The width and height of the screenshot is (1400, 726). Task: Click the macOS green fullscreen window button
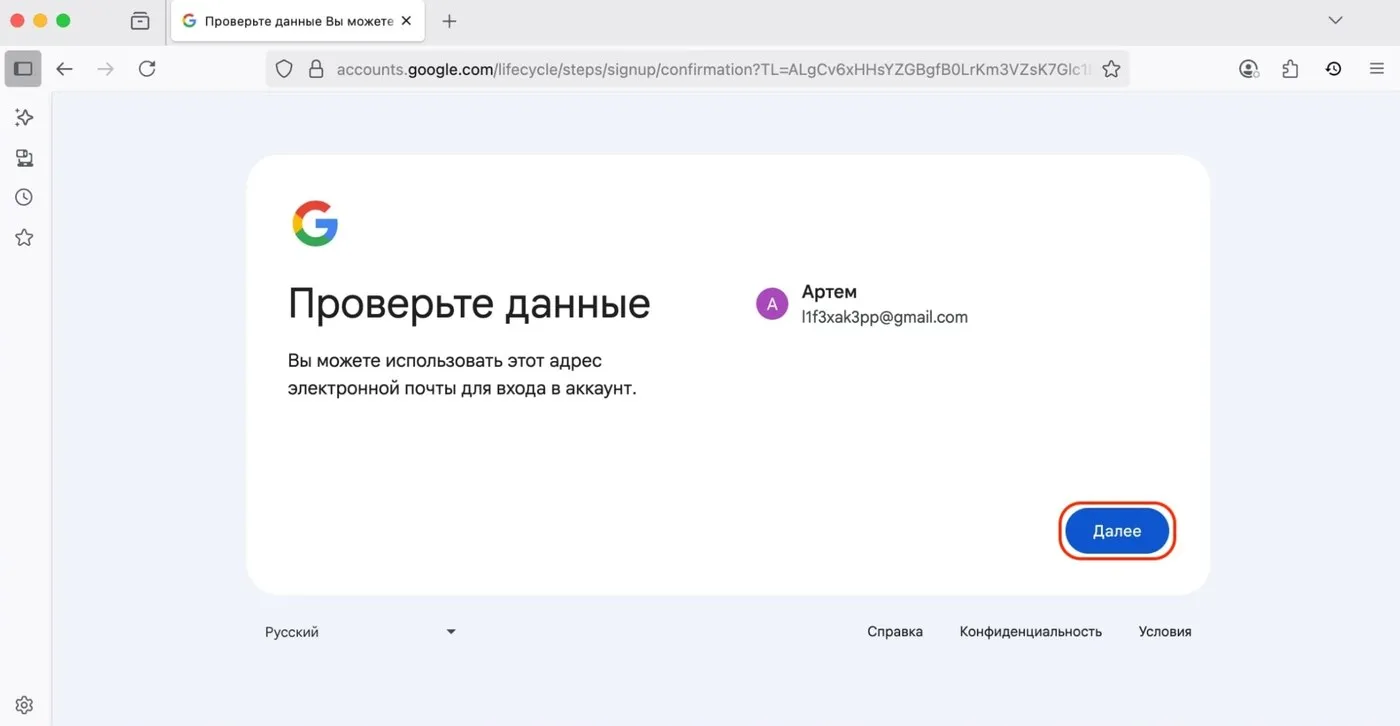64,20
